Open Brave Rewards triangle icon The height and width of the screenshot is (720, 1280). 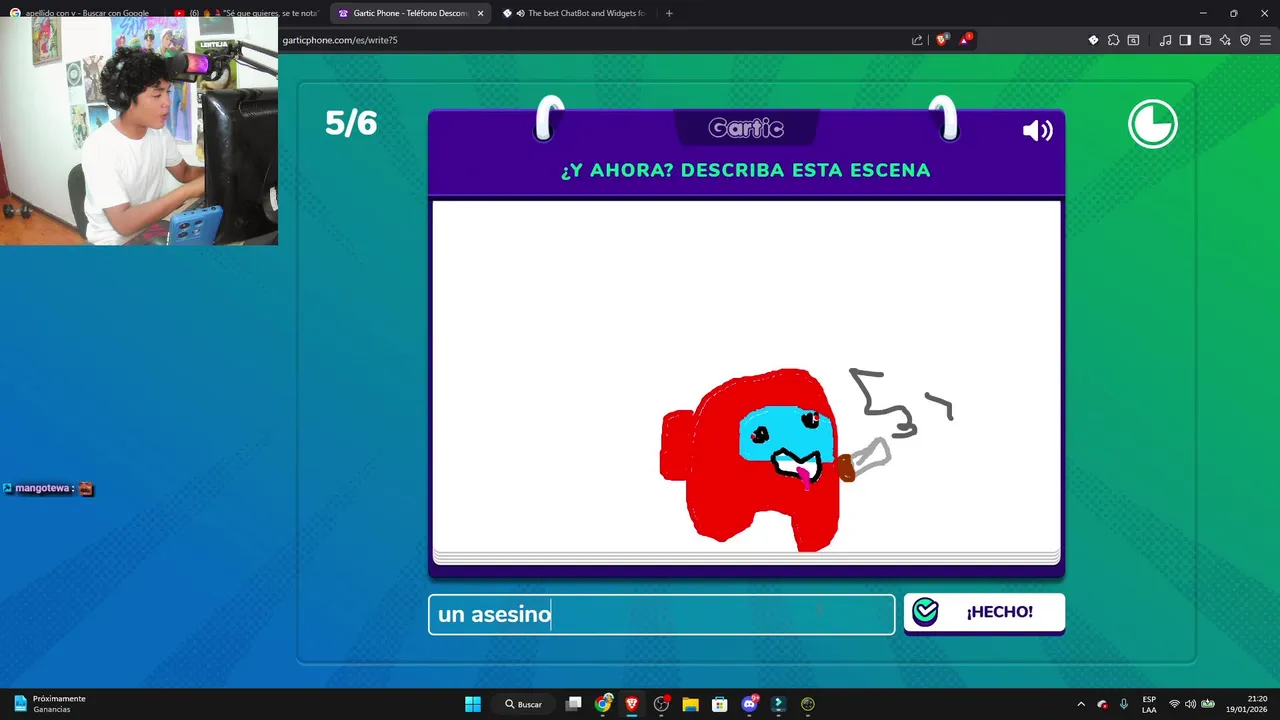pos(965,40)
